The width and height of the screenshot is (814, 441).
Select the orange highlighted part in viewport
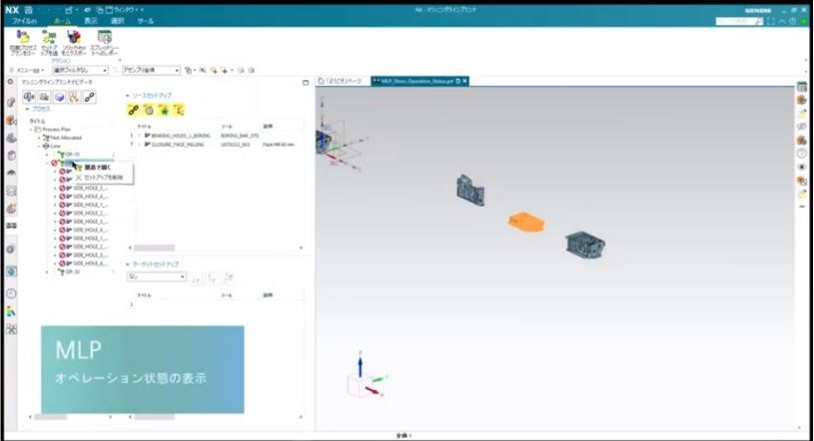tap(526, 222)
